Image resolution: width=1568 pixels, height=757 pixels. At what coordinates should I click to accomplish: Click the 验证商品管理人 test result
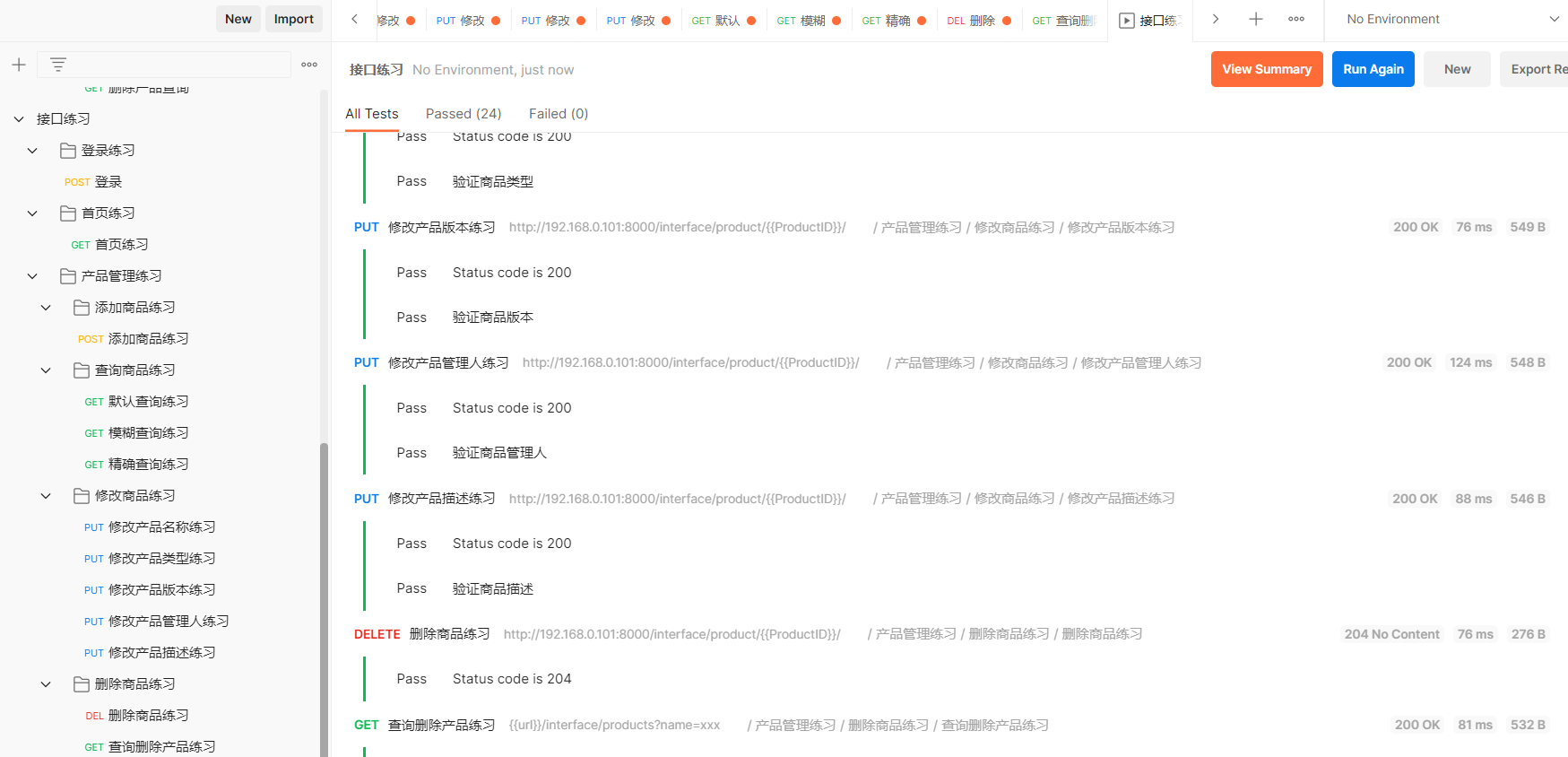[499, 453]
